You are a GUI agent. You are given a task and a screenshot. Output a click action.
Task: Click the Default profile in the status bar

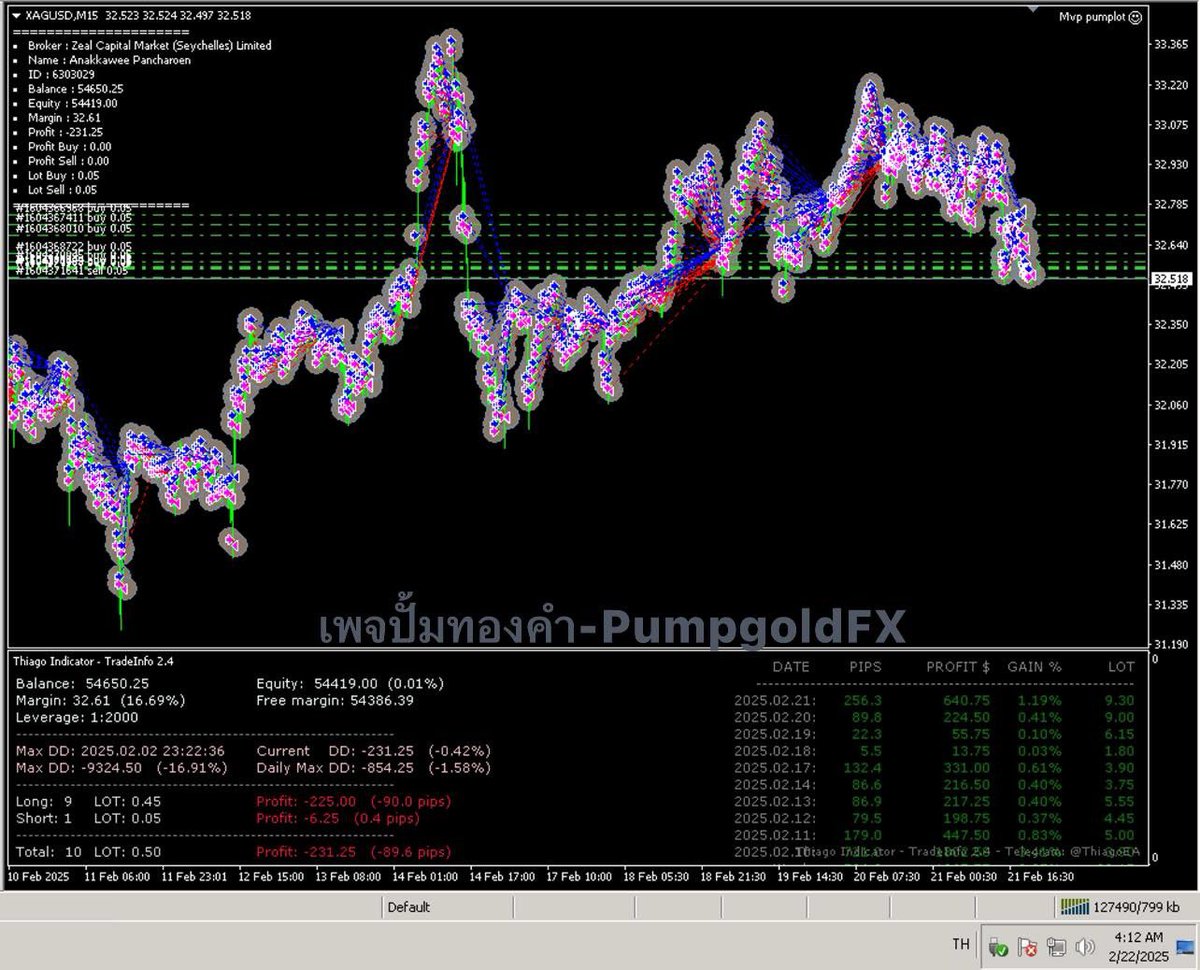pos(408,907)
